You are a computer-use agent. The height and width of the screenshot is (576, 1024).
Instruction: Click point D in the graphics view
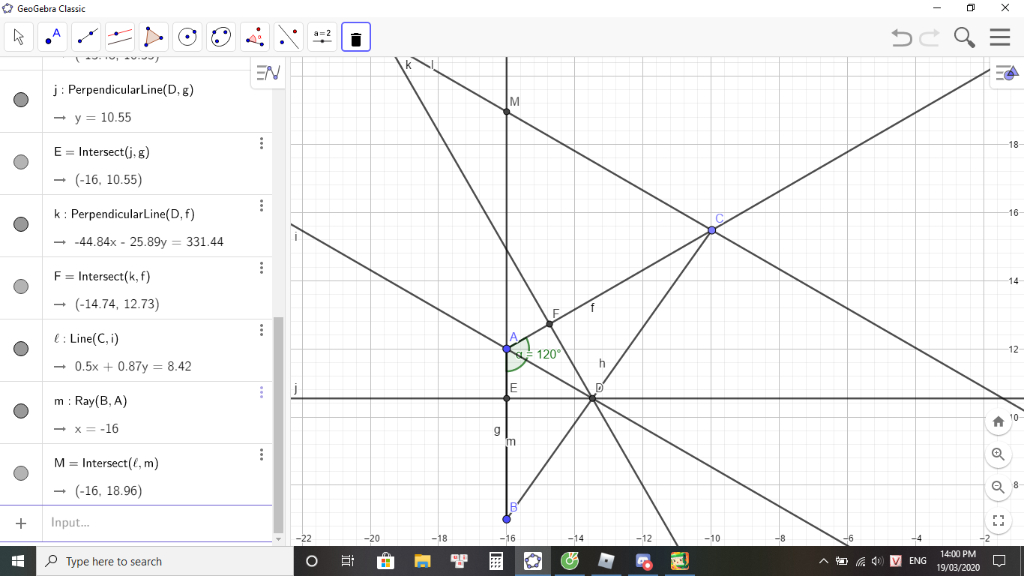pos(592,398)
